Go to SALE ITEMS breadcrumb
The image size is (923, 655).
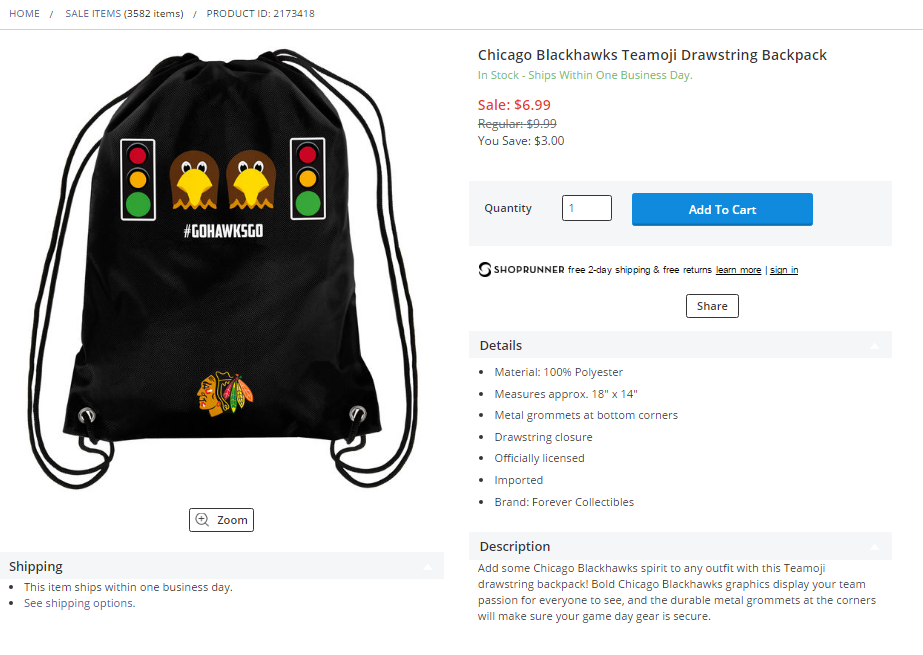(x=93, y=14)
